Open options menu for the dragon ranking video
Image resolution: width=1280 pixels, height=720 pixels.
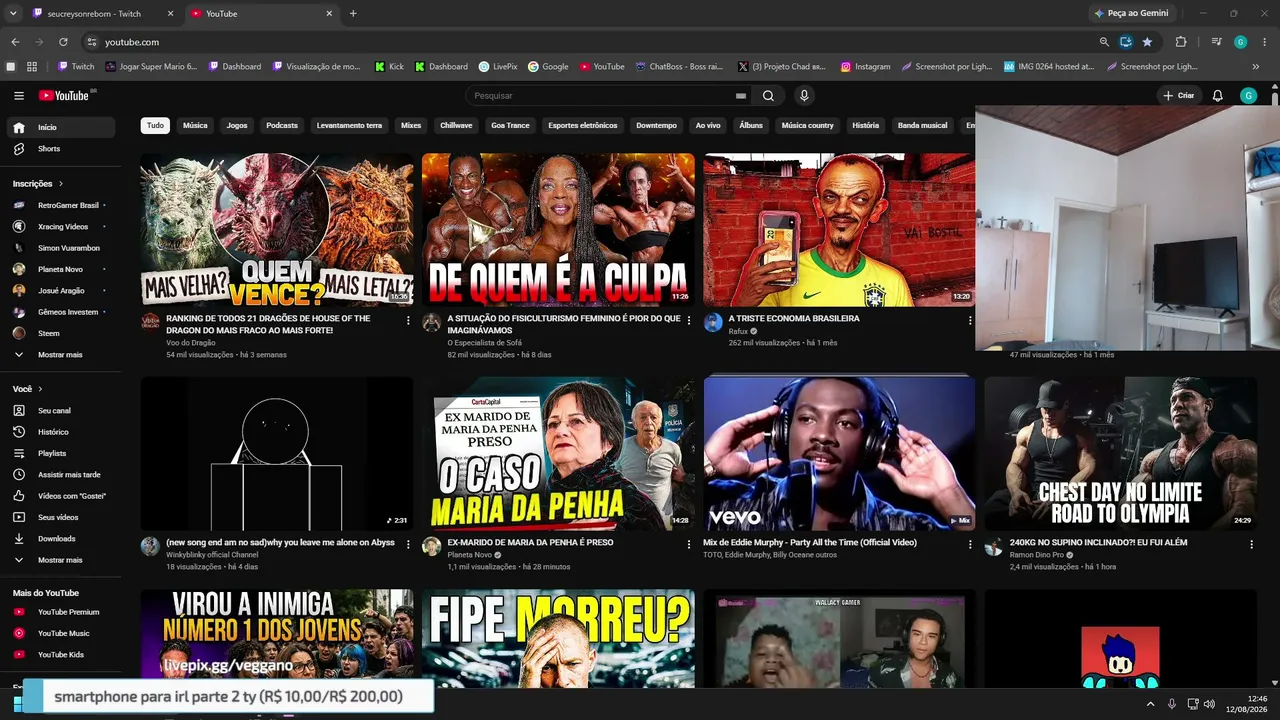point(408,321)
